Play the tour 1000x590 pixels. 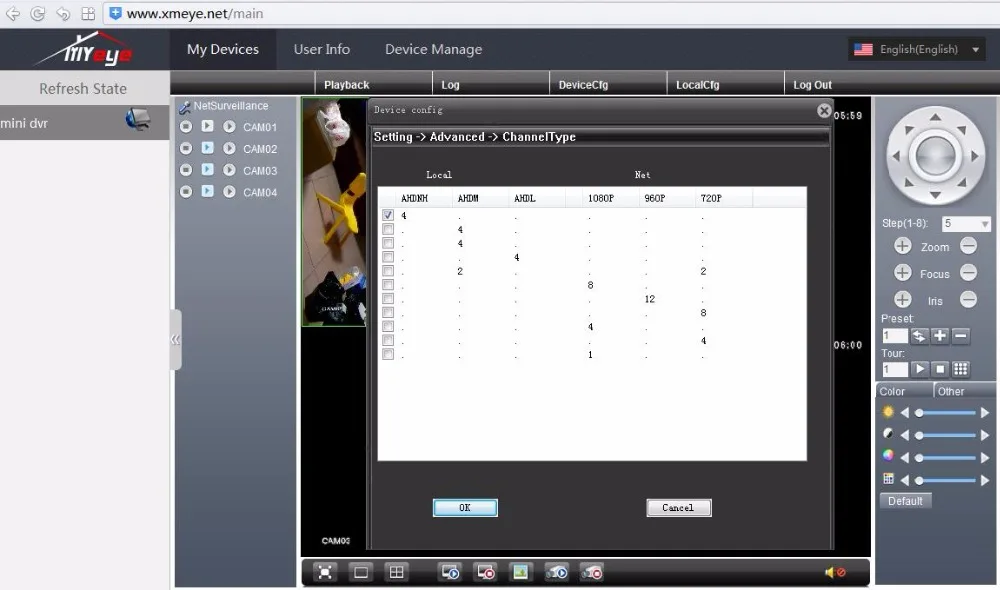(x=918, y=369)
